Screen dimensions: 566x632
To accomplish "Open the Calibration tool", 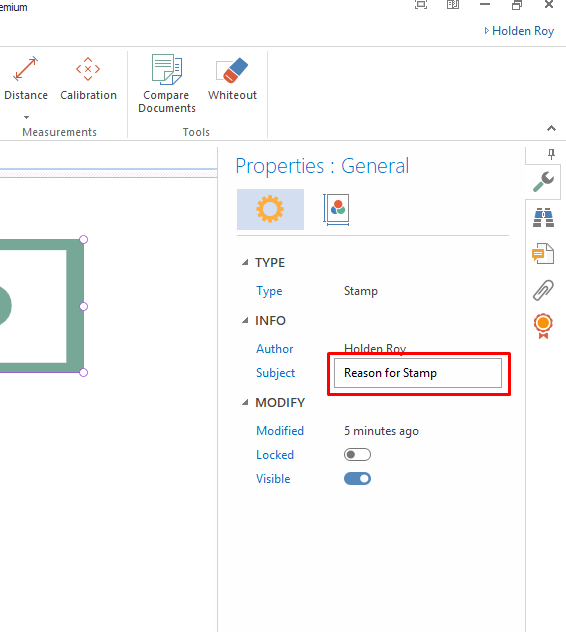I will tap(88, 78).
